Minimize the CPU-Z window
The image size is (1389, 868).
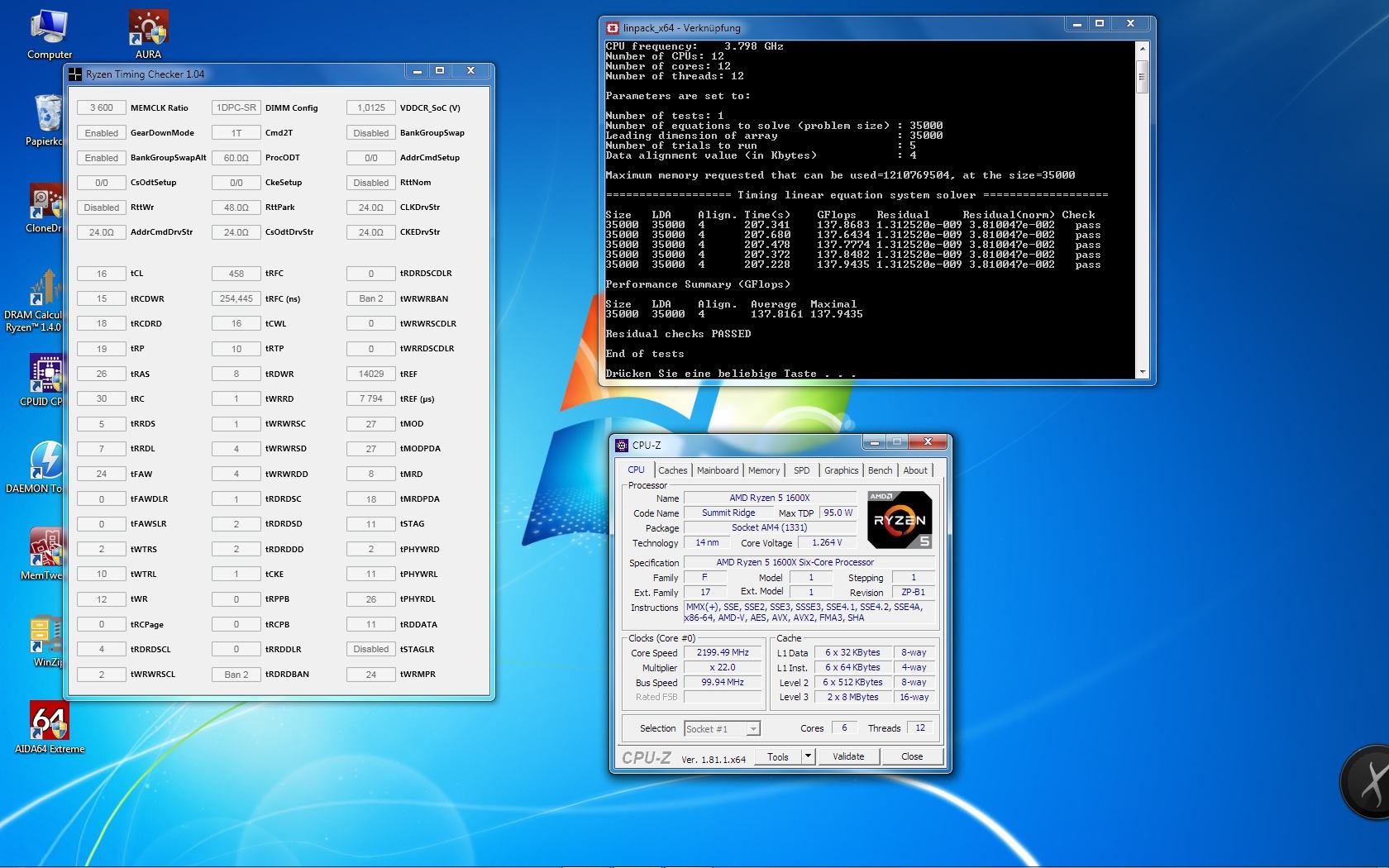click(875, 442)
